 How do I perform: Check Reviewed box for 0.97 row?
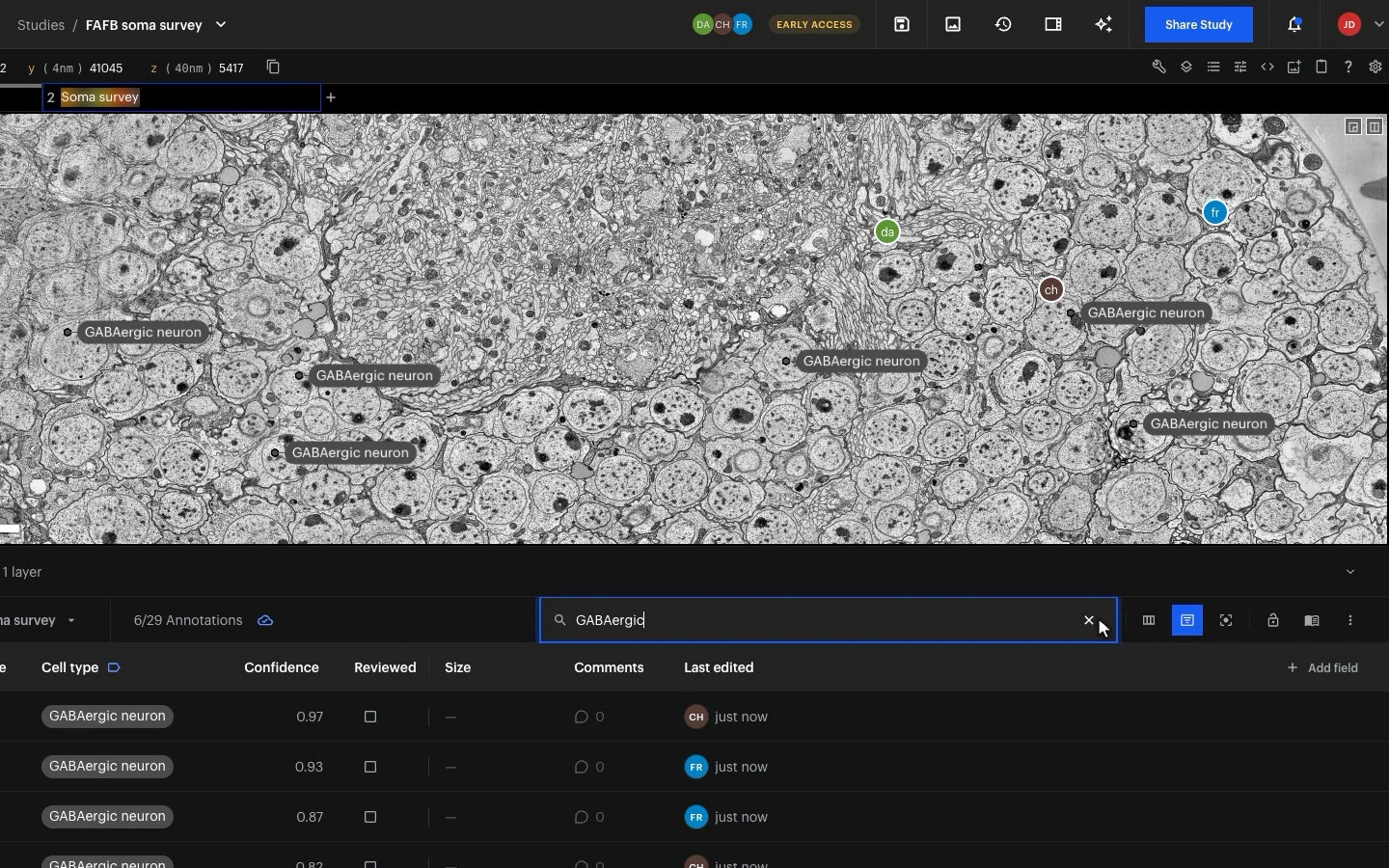pyautogui.click(x=370, y=717)
